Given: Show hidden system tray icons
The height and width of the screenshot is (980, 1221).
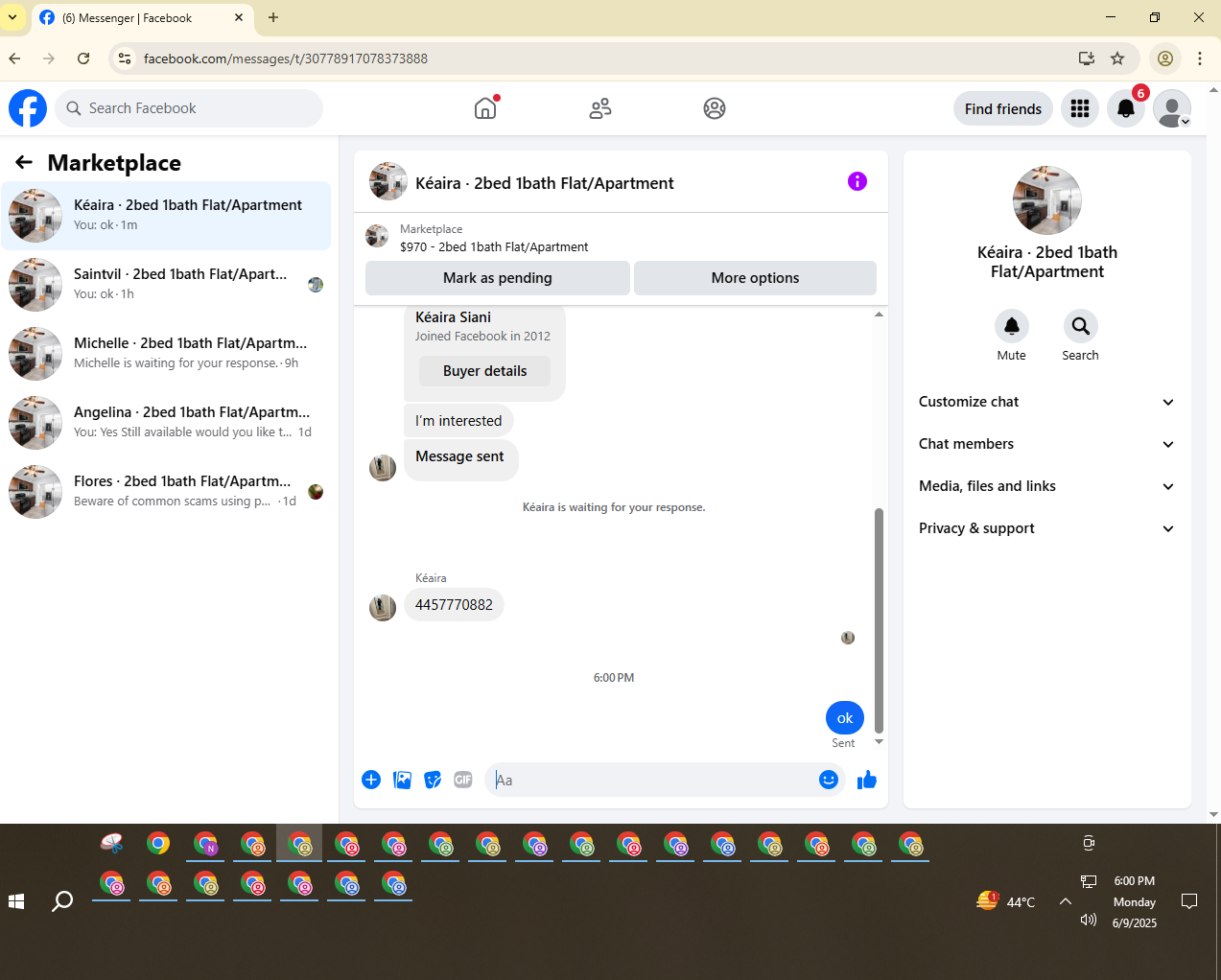Looking at the screenshot, I should [1065, 901].
